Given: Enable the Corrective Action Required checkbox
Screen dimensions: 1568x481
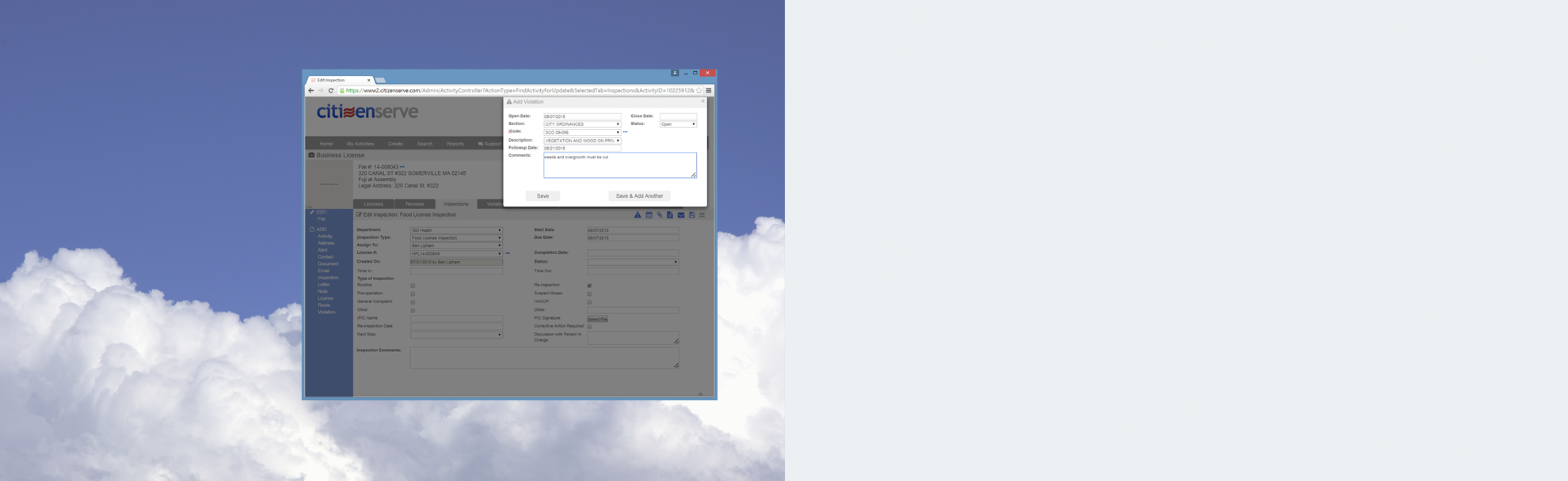Looking at the screenshot, I should (x=589, y=327).
